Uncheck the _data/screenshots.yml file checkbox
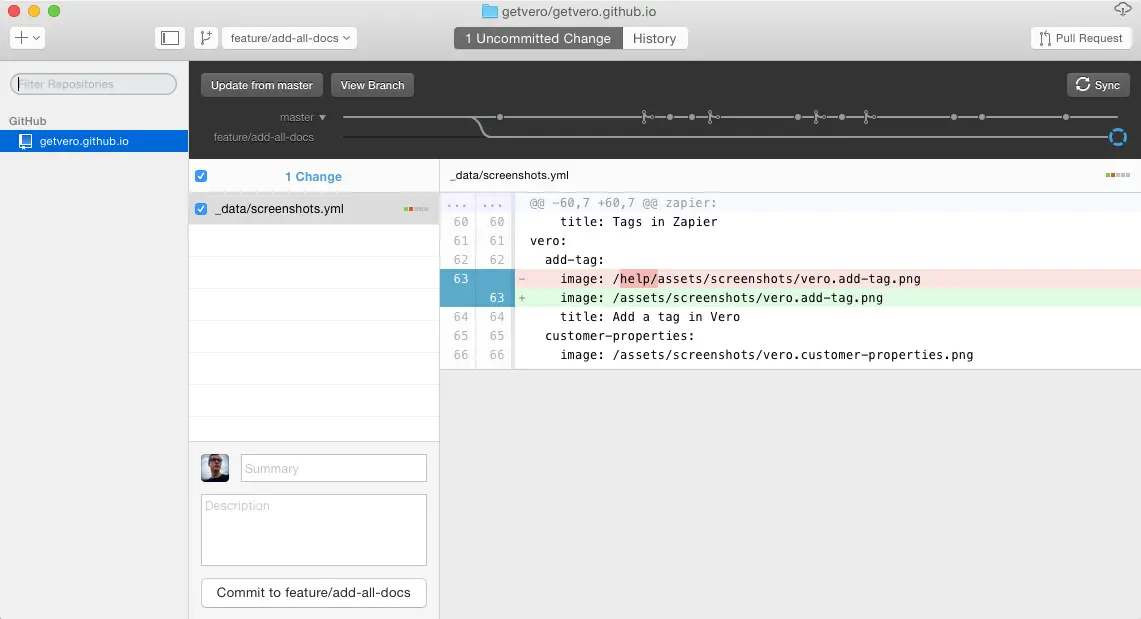The height and width of the screenshot is (619, 1141). [x=200, y=210]
